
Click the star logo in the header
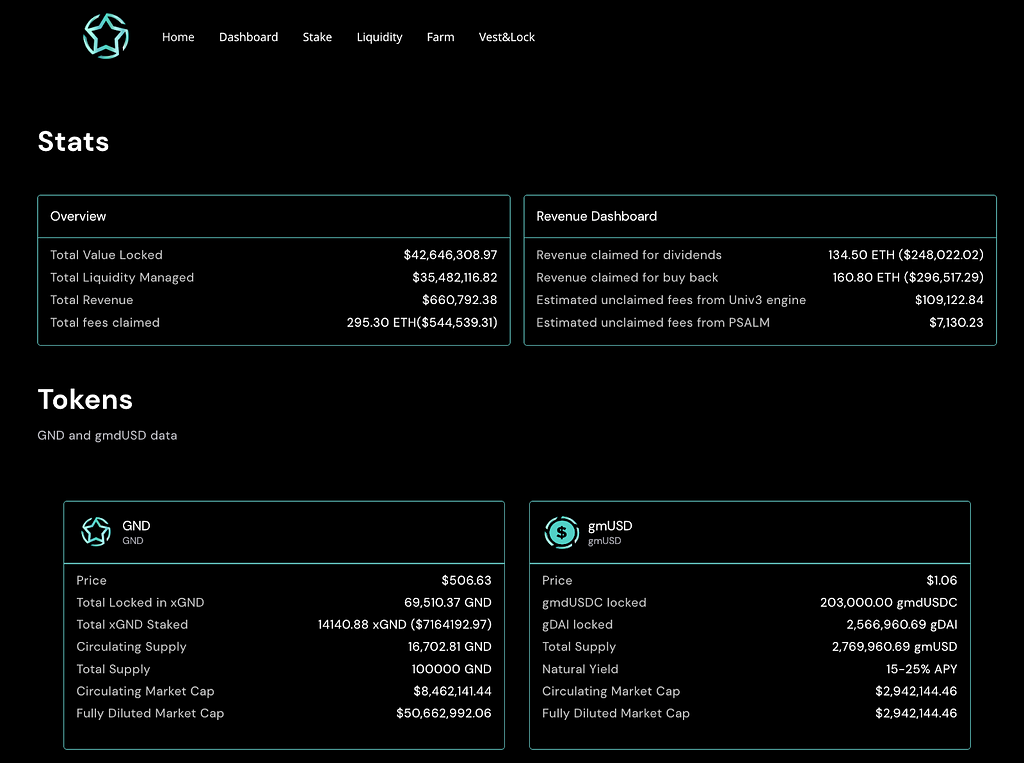tap(106, 37)
